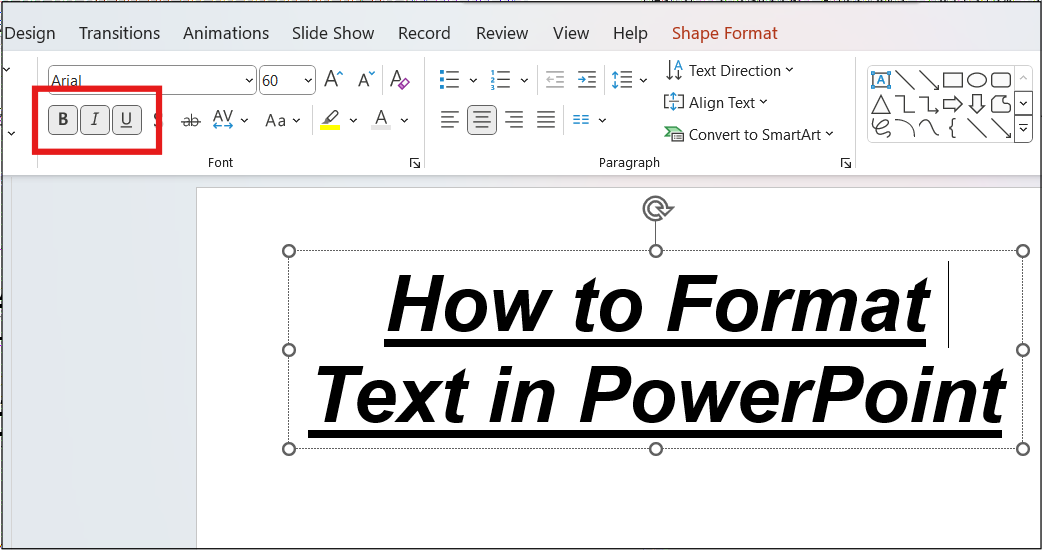
Task: Toggle Strikethrough formatting
Action: [x=191, y=120]
